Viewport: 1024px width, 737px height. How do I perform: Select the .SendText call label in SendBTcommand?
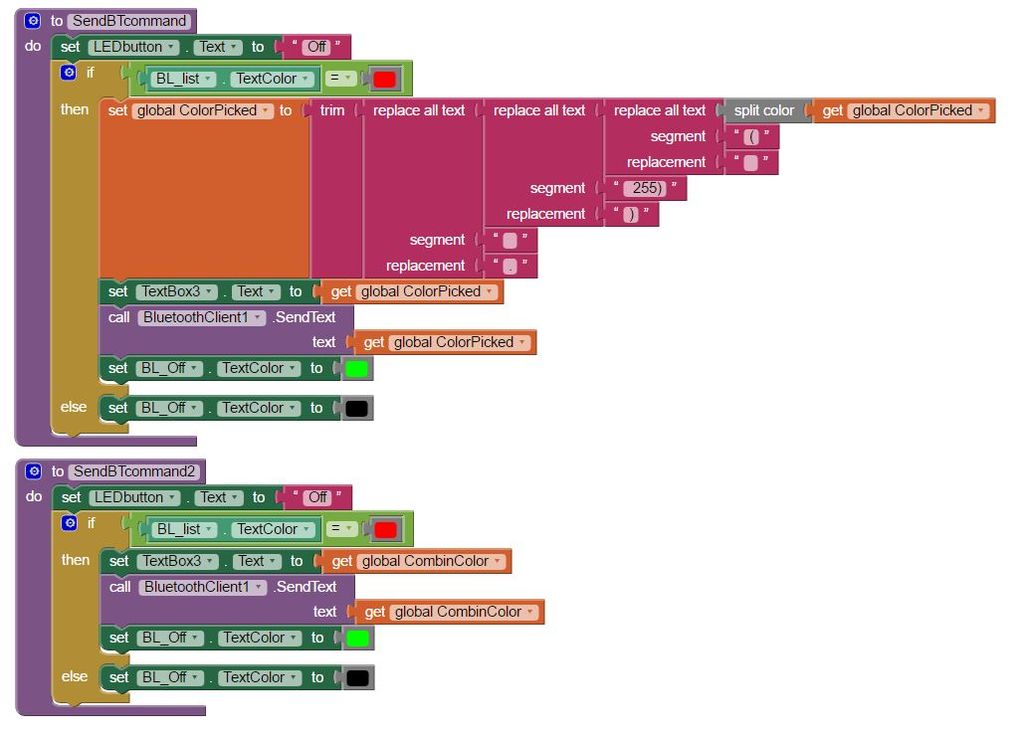pos(305,317)
